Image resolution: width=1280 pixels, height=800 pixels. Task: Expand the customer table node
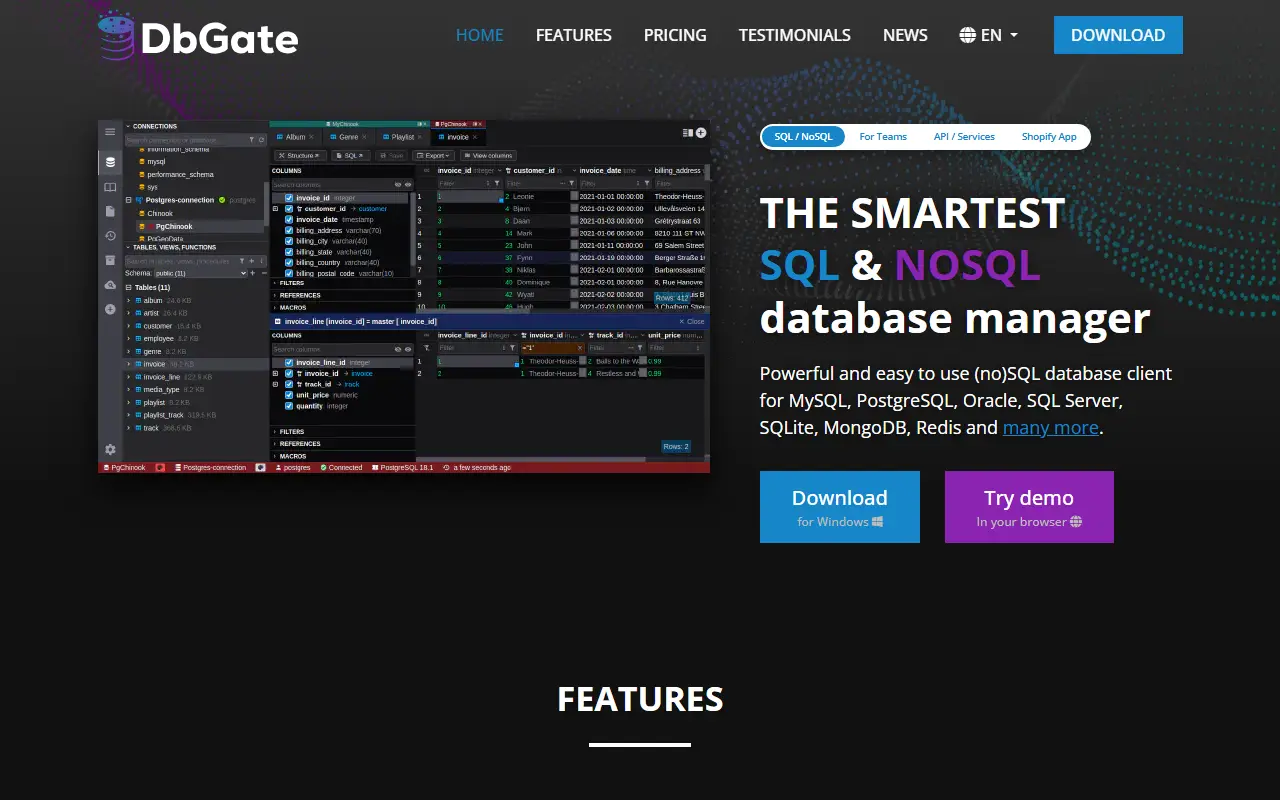click(129, 326)
